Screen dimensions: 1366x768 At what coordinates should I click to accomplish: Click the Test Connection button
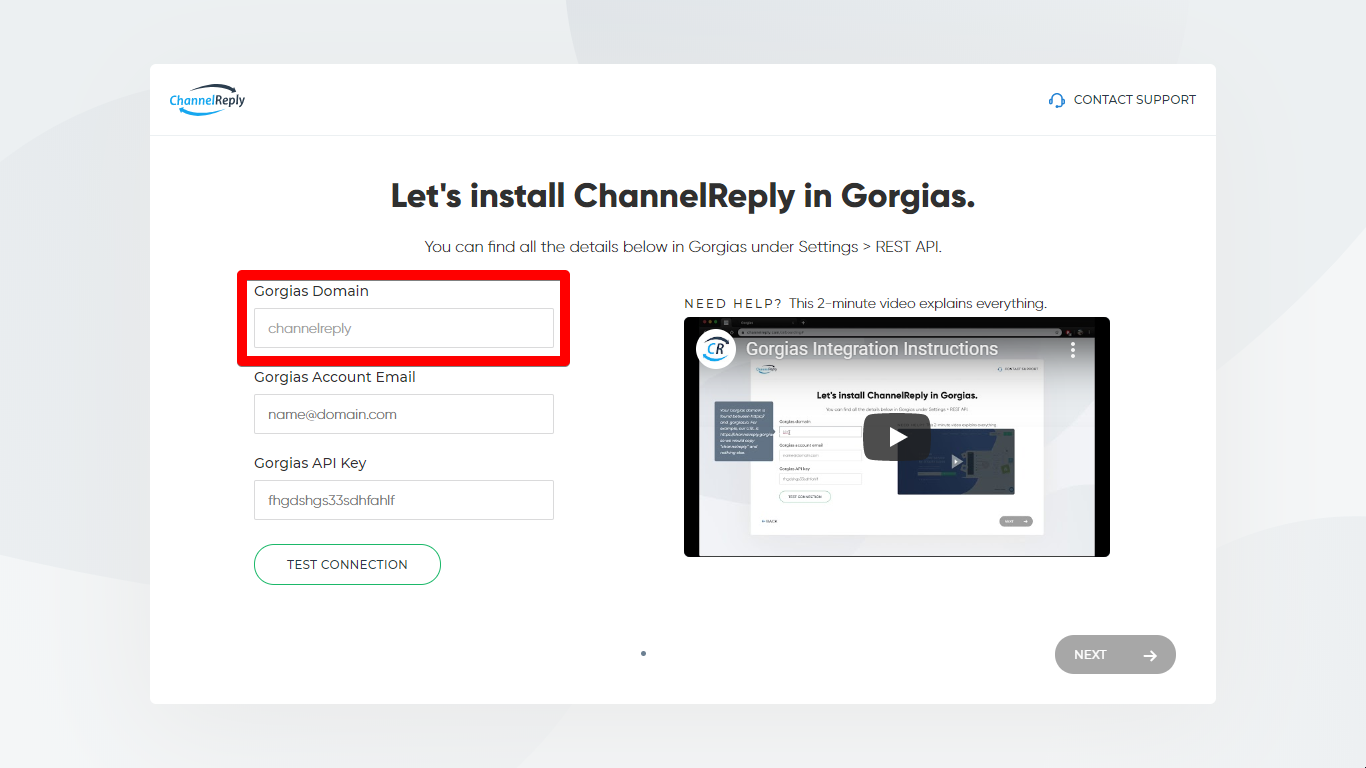point(347,564)
